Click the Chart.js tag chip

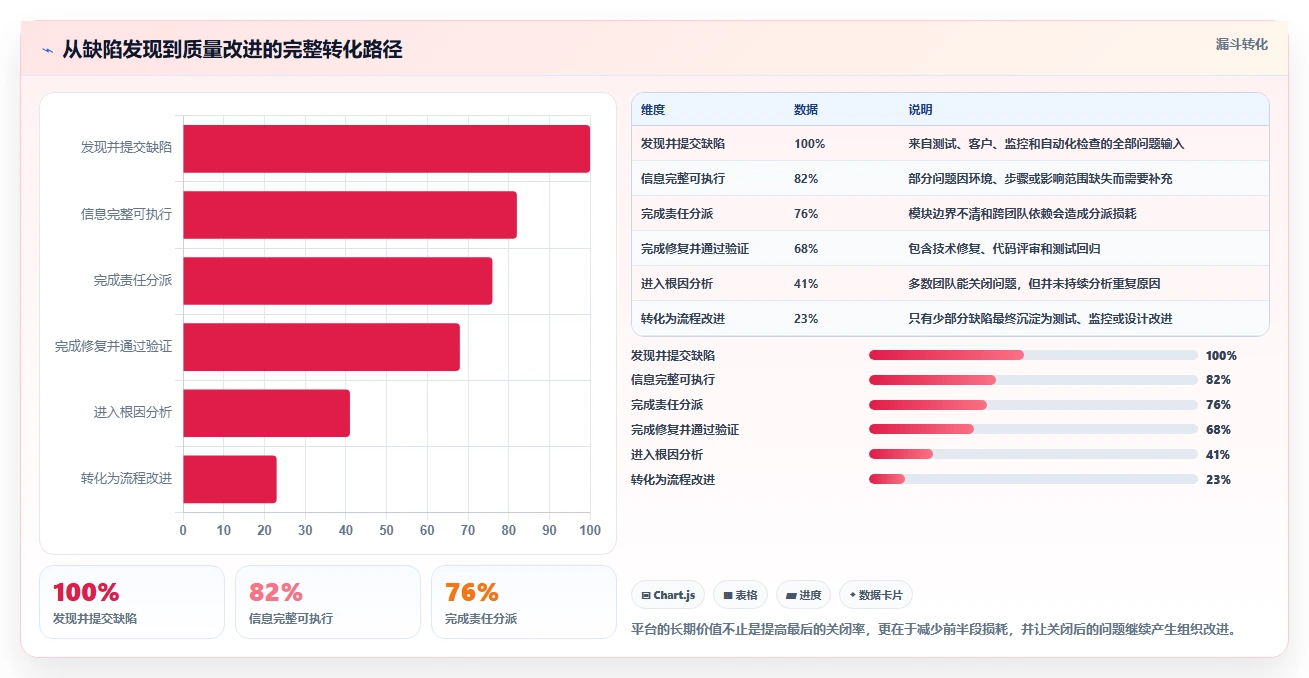[x=668, y=595]
